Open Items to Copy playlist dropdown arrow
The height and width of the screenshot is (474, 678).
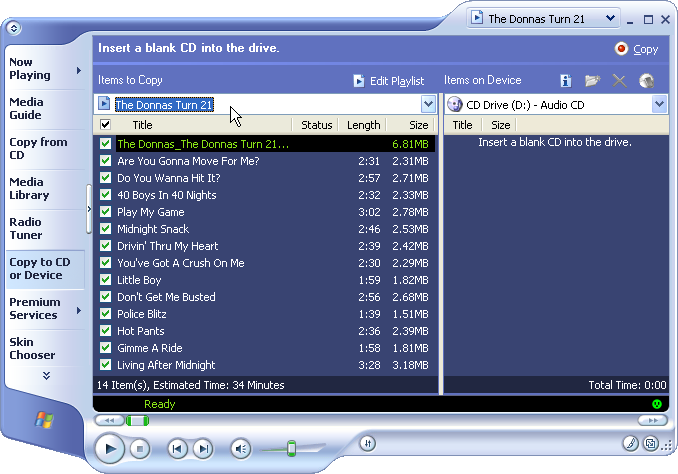tap(428, 104)
